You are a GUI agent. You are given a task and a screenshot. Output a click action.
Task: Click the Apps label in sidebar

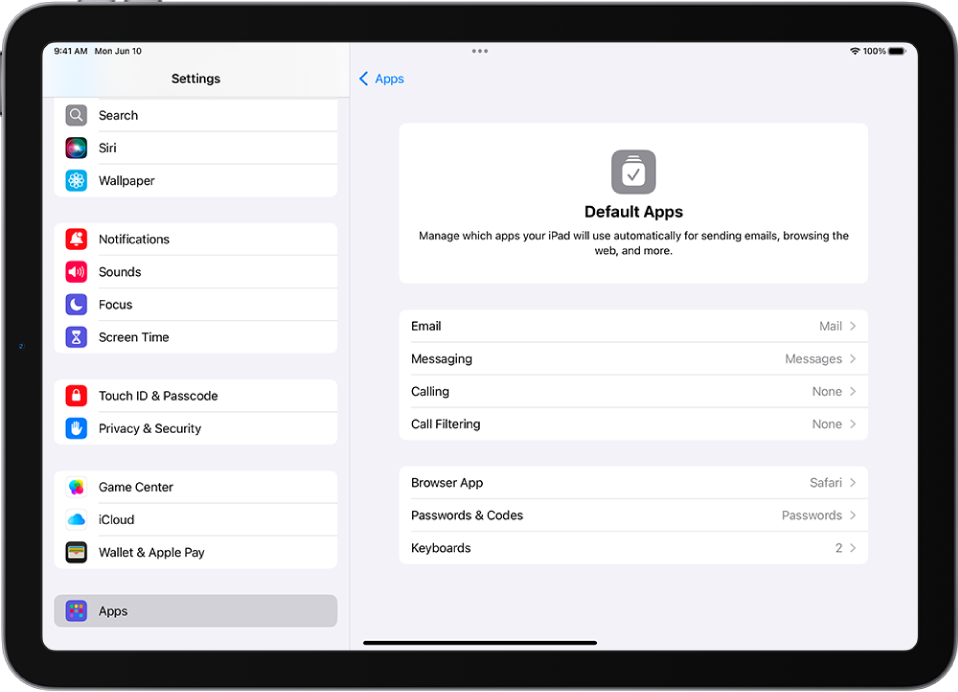point(113,611)
